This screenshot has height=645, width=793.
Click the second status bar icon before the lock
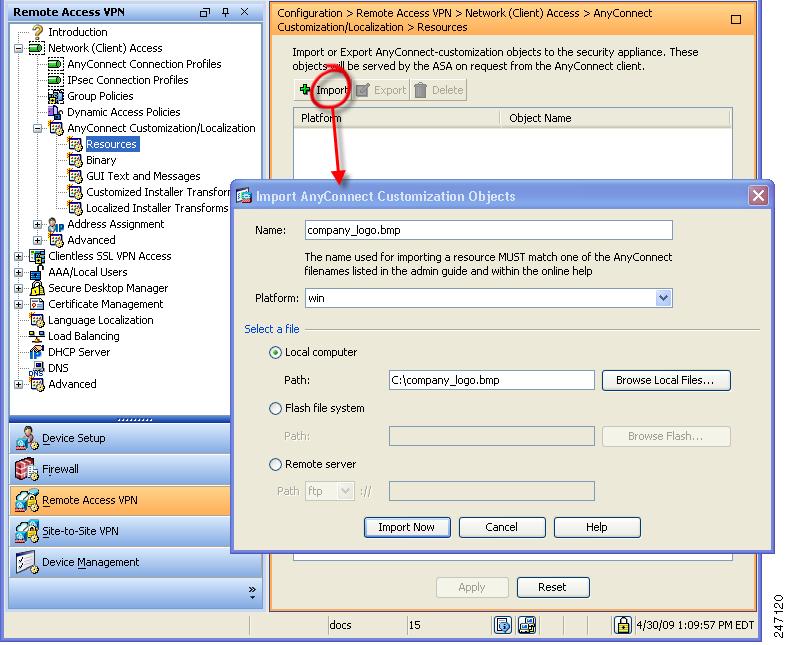(527, 625)
